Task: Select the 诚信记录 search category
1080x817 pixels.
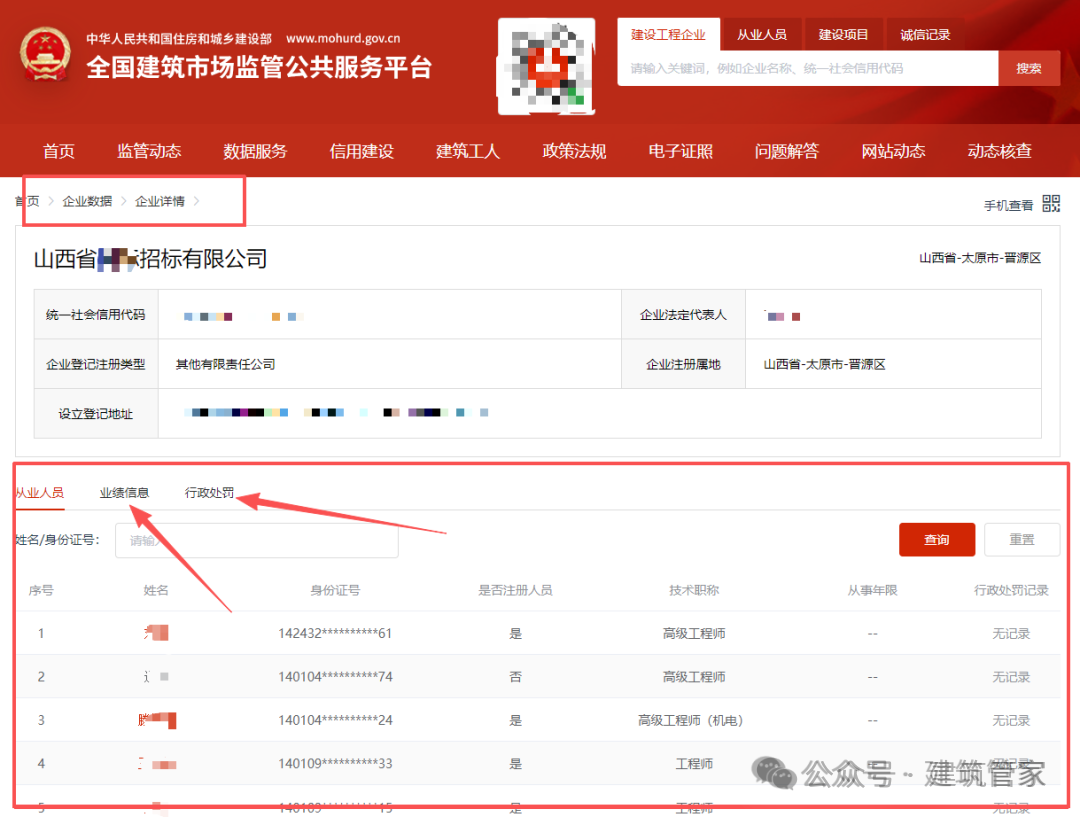Action: (924, 34)
